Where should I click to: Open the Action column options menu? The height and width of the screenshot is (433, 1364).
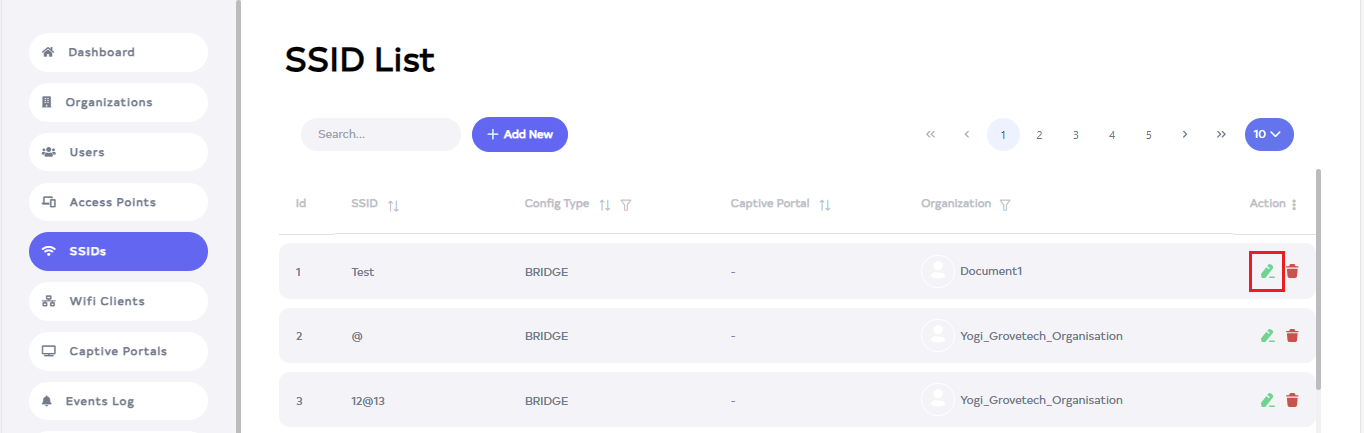pos(1294,205)
